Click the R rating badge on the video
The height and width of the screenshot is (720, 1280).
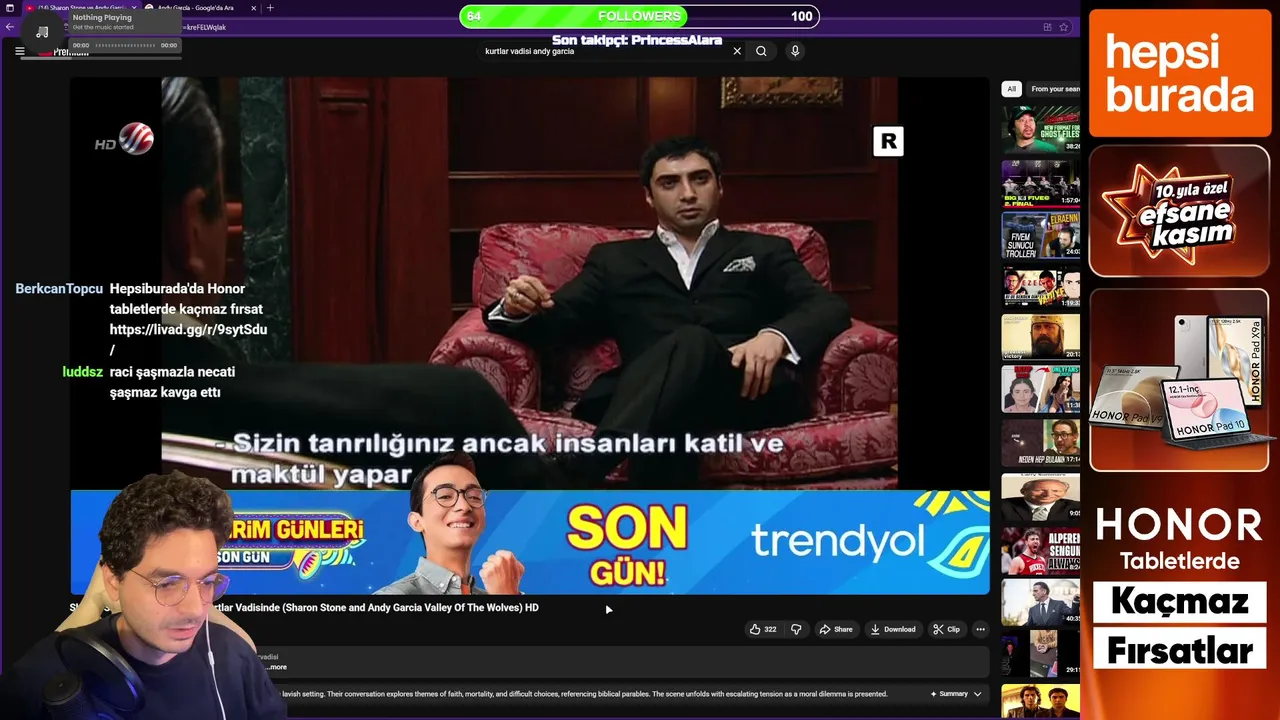(x=888, y=142)
